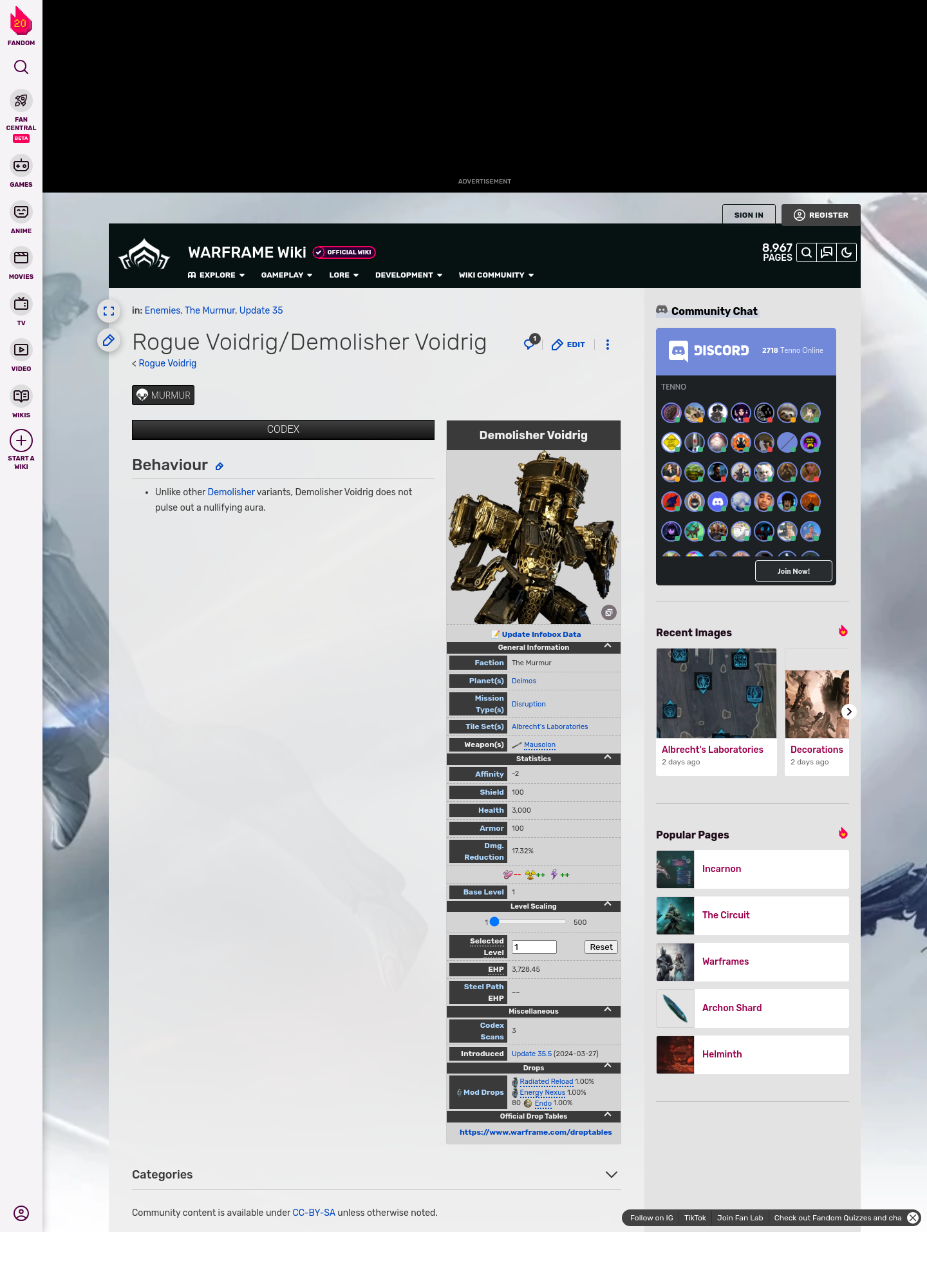This screenshot has width=927, height=1288.
Task: Enlarge the Demolisher Voidrig image icon
Action: [609, 612]
